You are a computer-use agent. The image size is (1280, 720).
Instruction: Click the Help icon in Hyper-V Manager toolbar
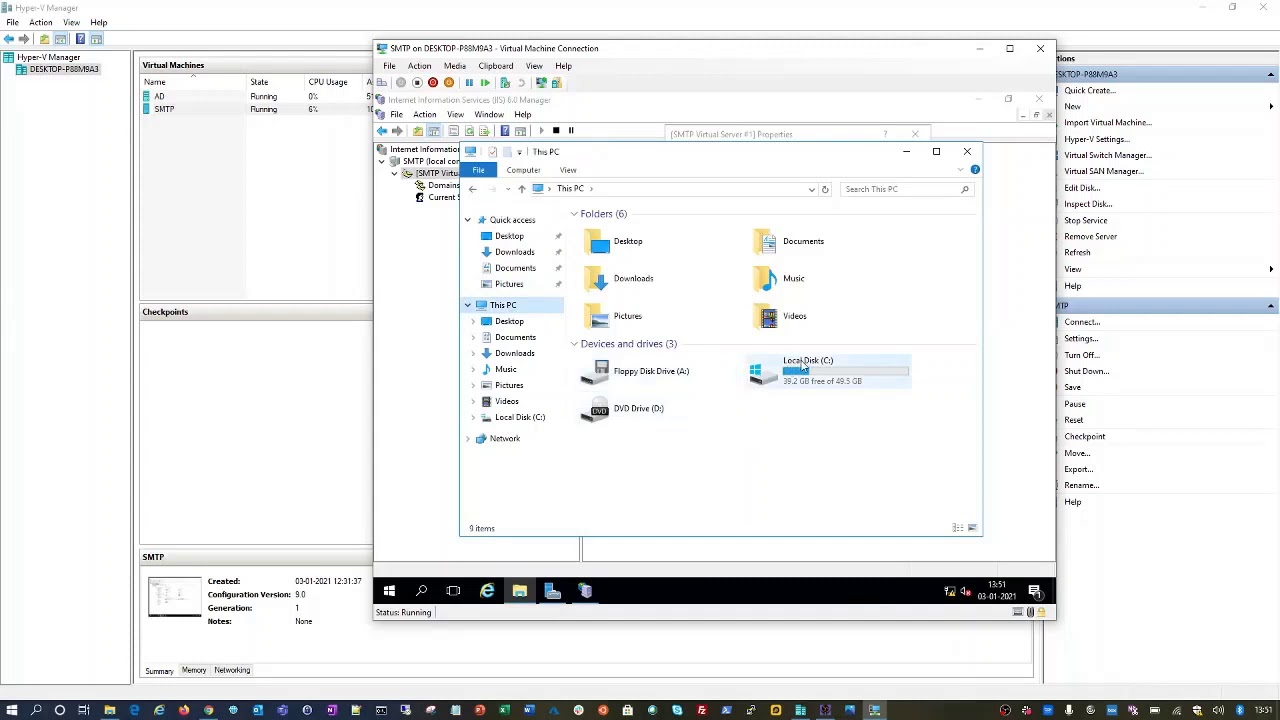click(x=79, y=39)
